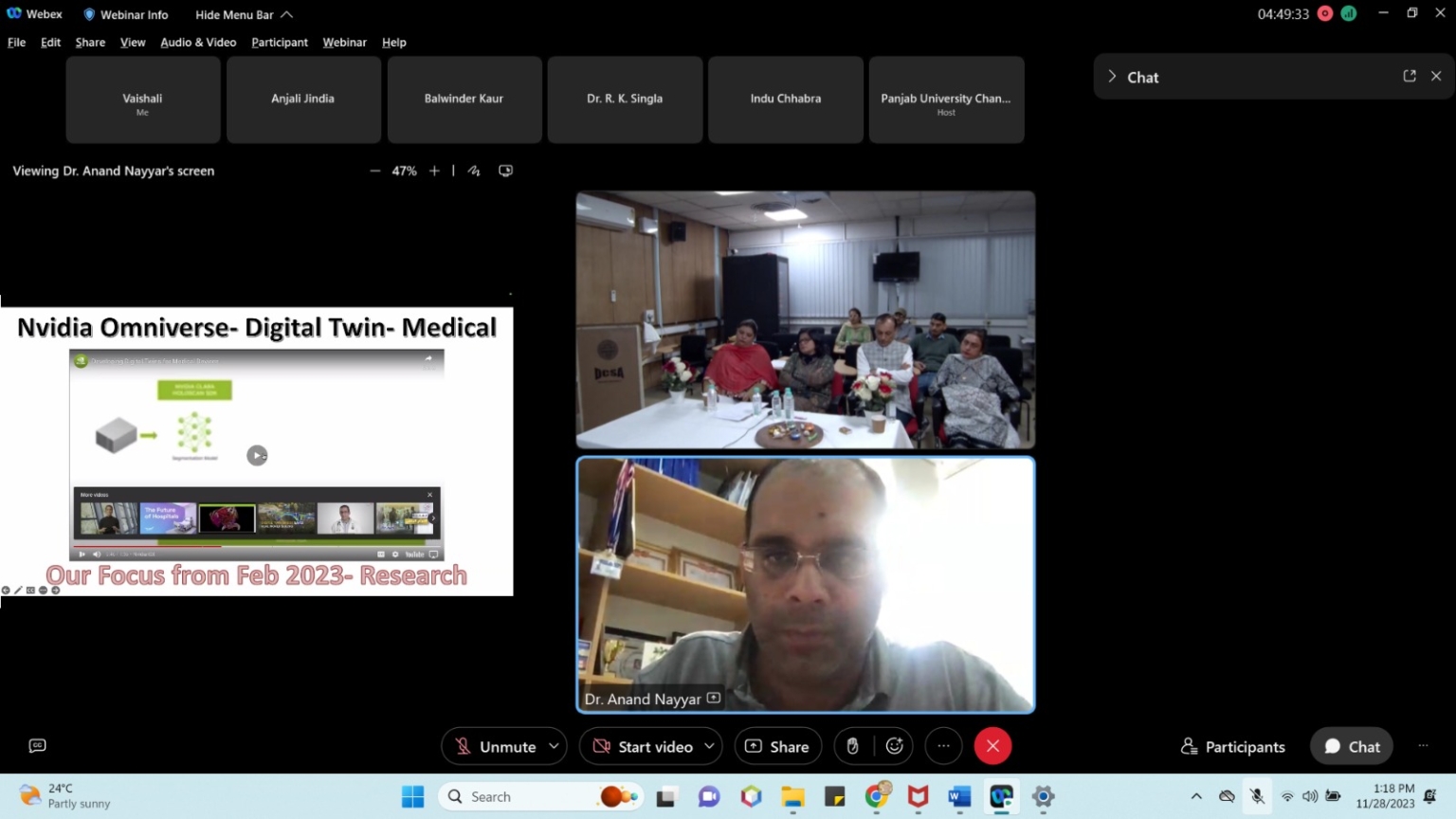
Task: Open the green network statistics icon
Action: click(1348, 14)
